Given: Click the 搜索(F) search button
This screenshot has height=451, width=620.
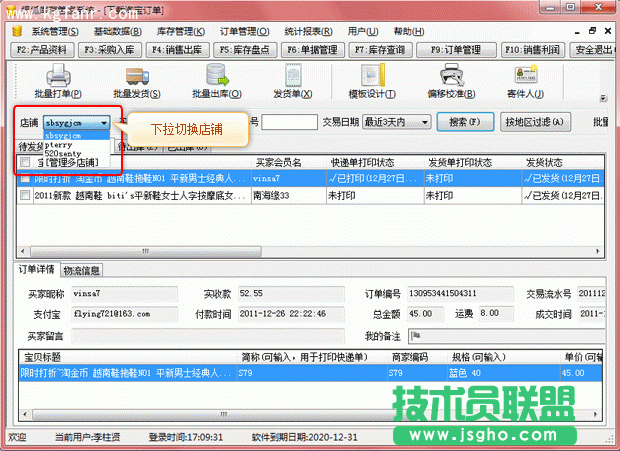Looking at the screenshot, I should (x=467, y=122).
